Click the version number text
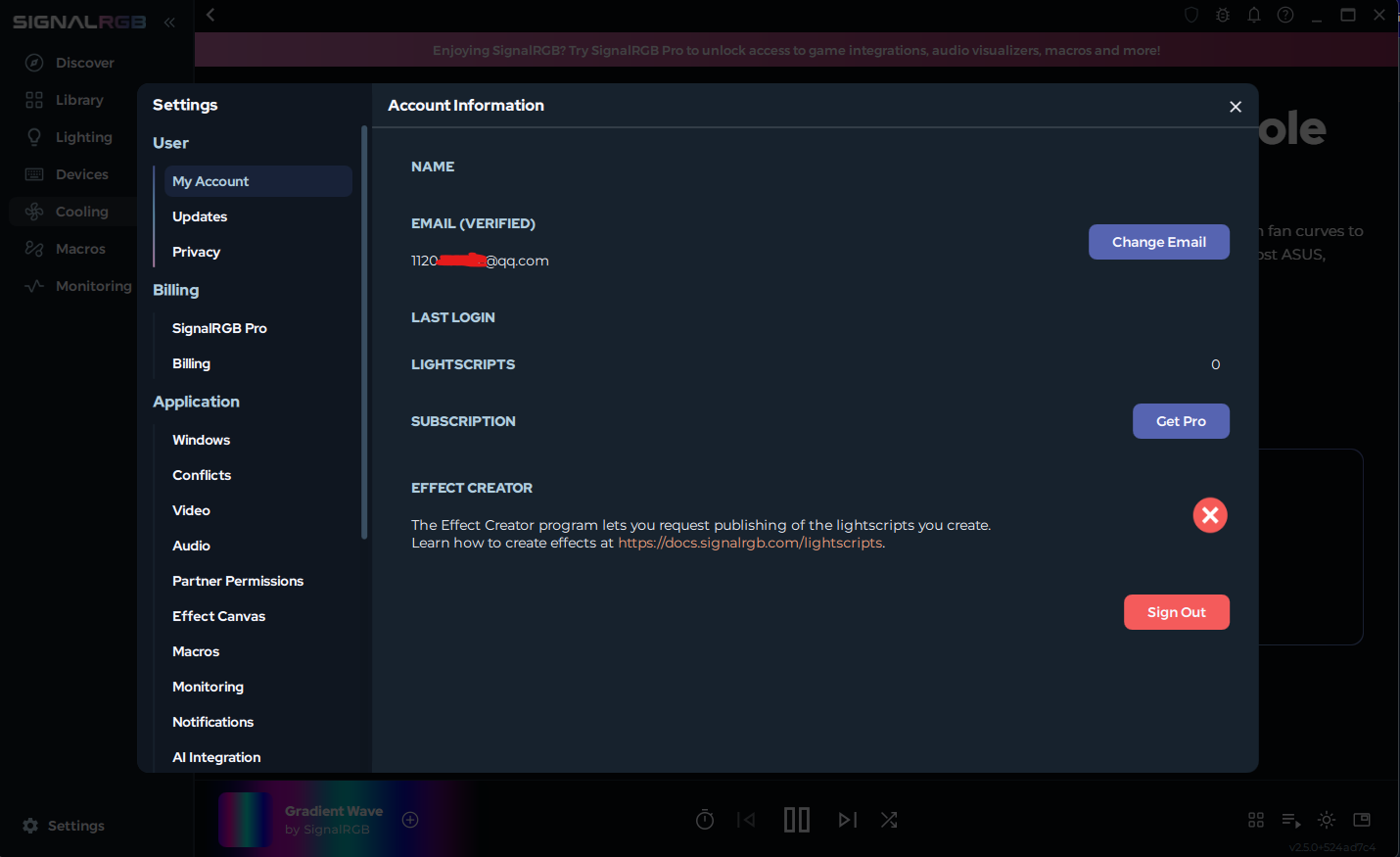1400x857 pixels. 1332,847
